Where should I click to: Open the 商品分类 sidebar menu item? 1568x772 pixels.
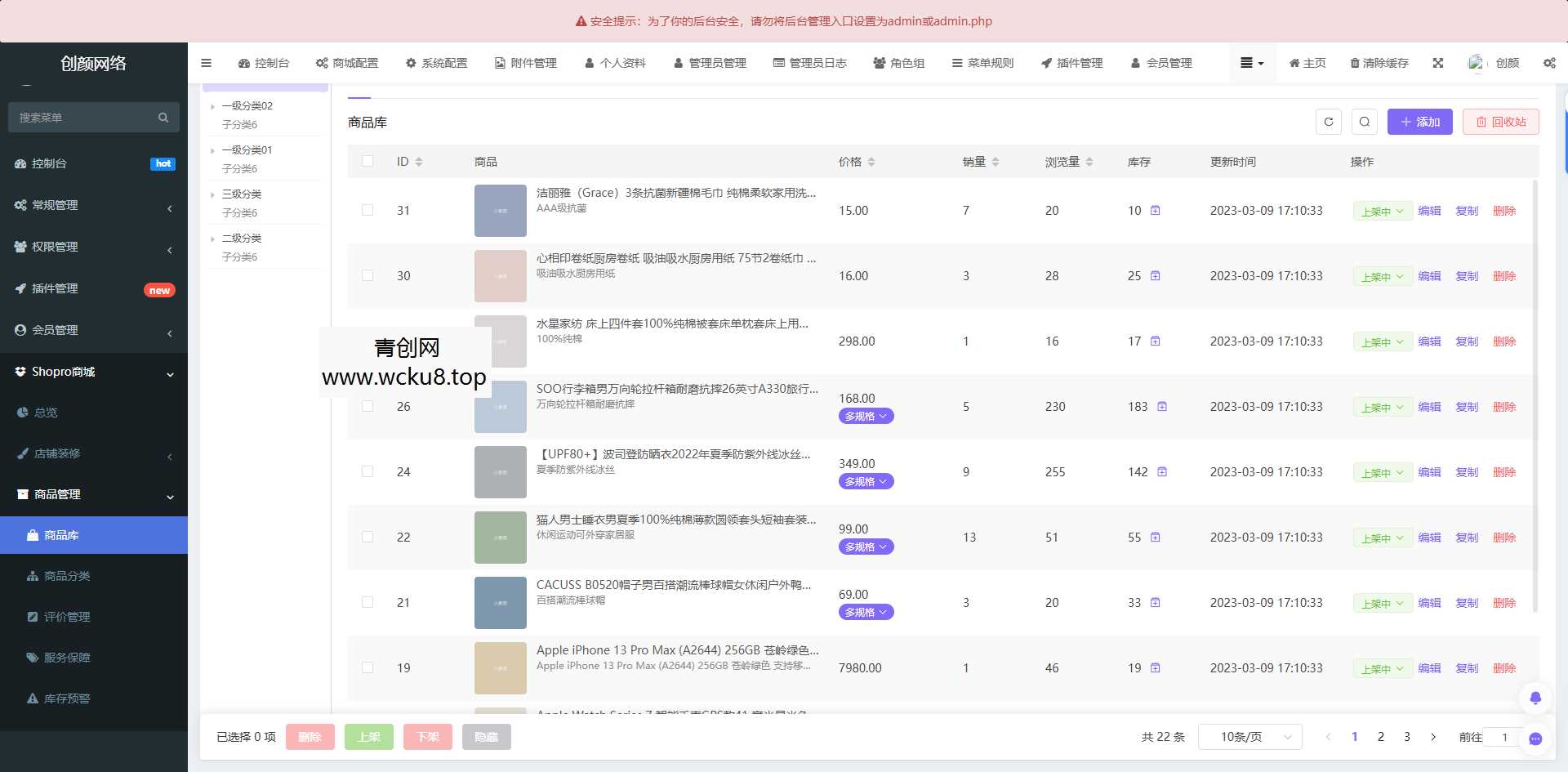(x=69, y=575)
